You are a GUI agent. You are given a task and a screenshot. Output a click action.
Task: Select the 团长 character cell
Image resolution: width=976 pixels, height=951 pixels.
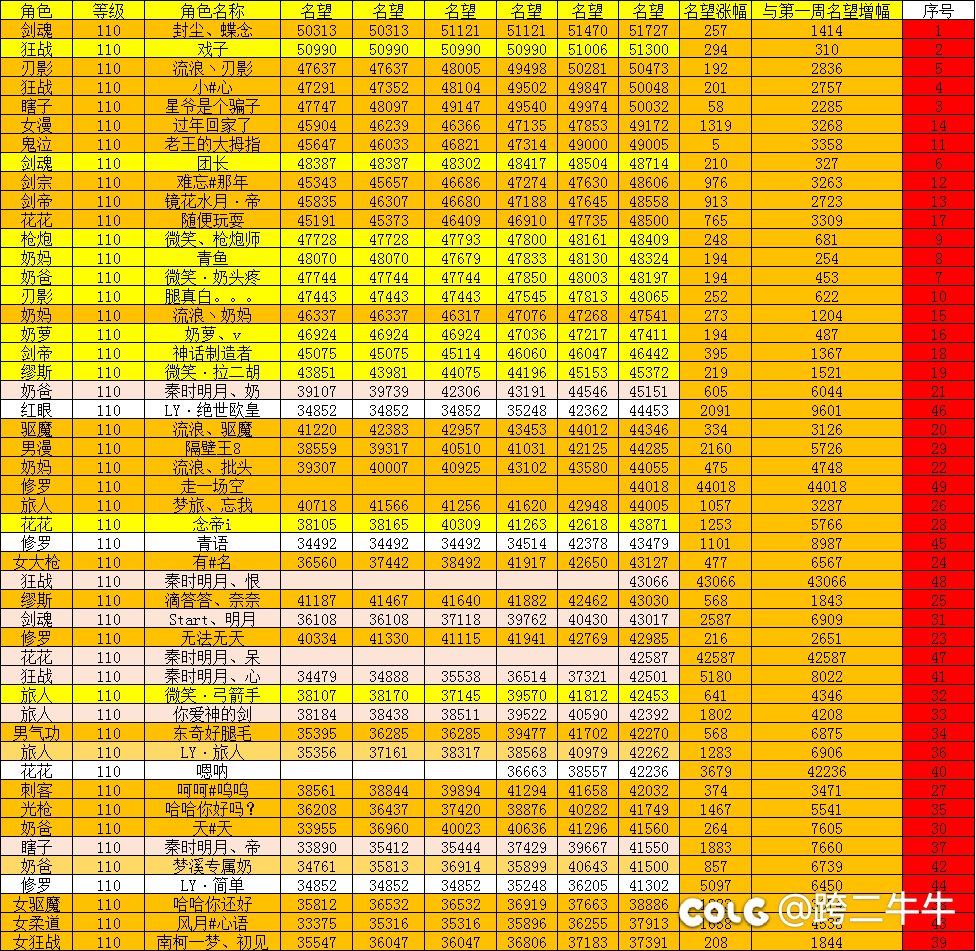coord(212,163)
